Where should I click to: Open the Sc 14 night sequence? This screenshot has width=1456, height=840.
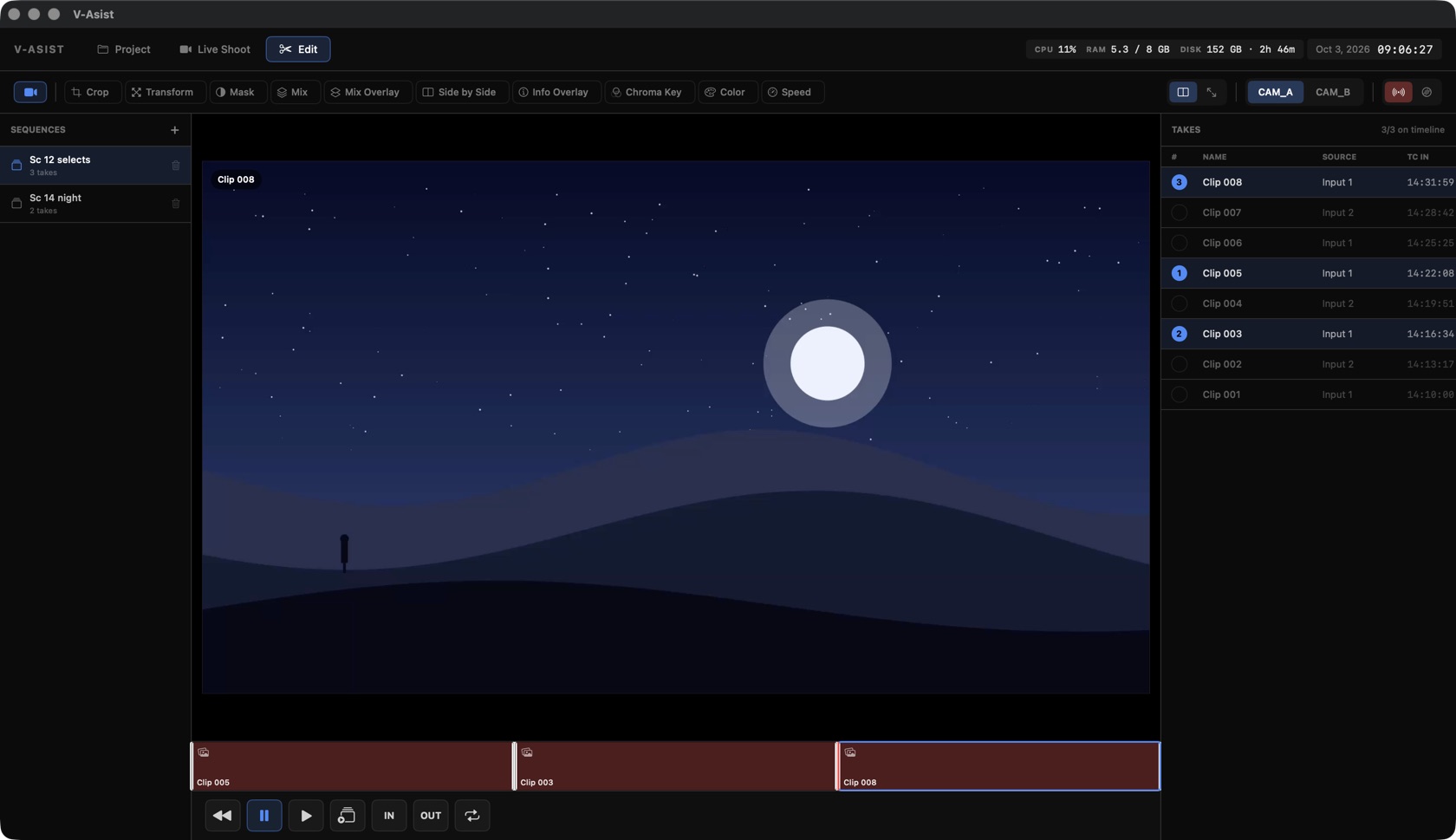(x=95, y=204)
